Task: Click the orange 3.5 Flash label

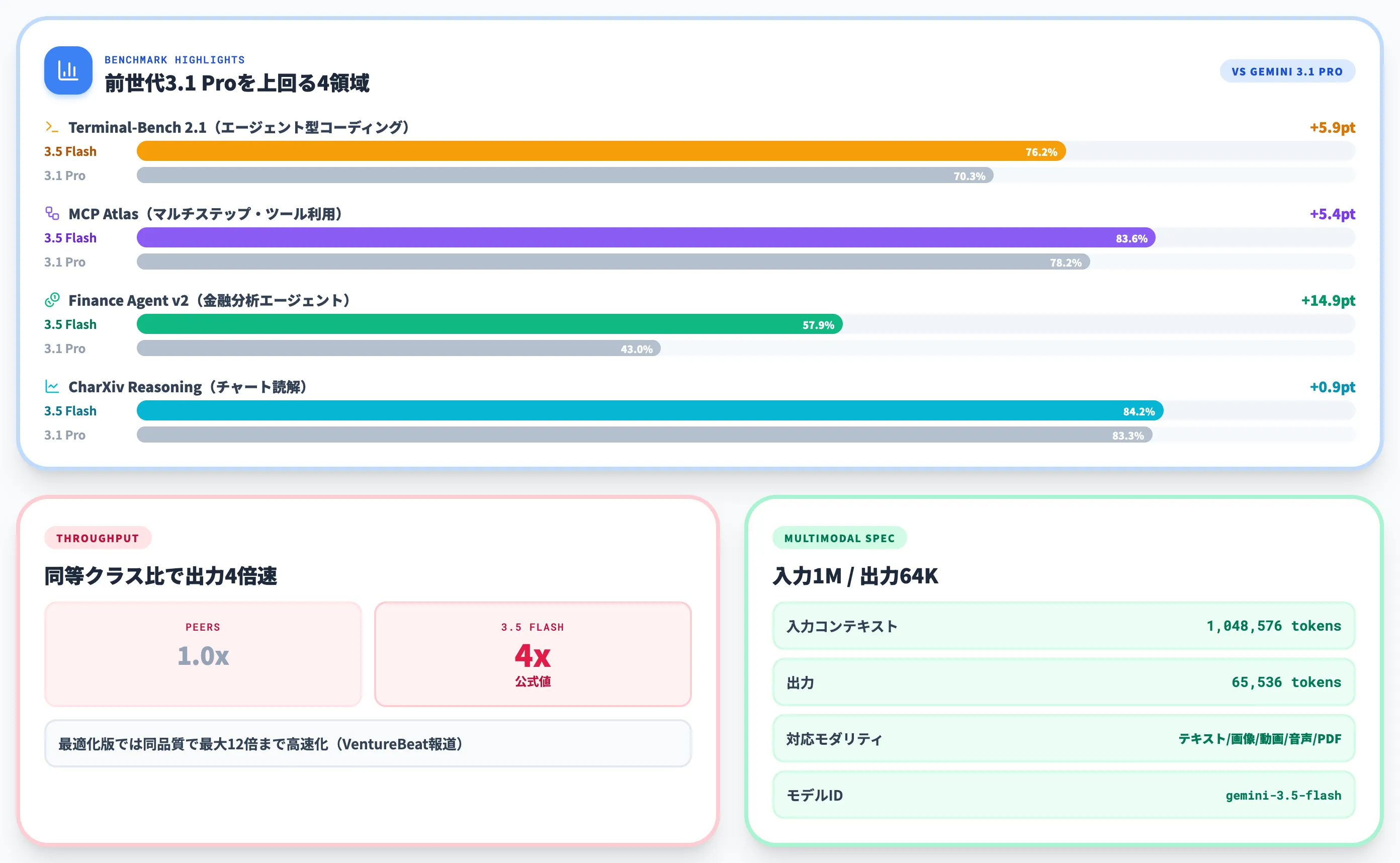Action: (70, 151)
